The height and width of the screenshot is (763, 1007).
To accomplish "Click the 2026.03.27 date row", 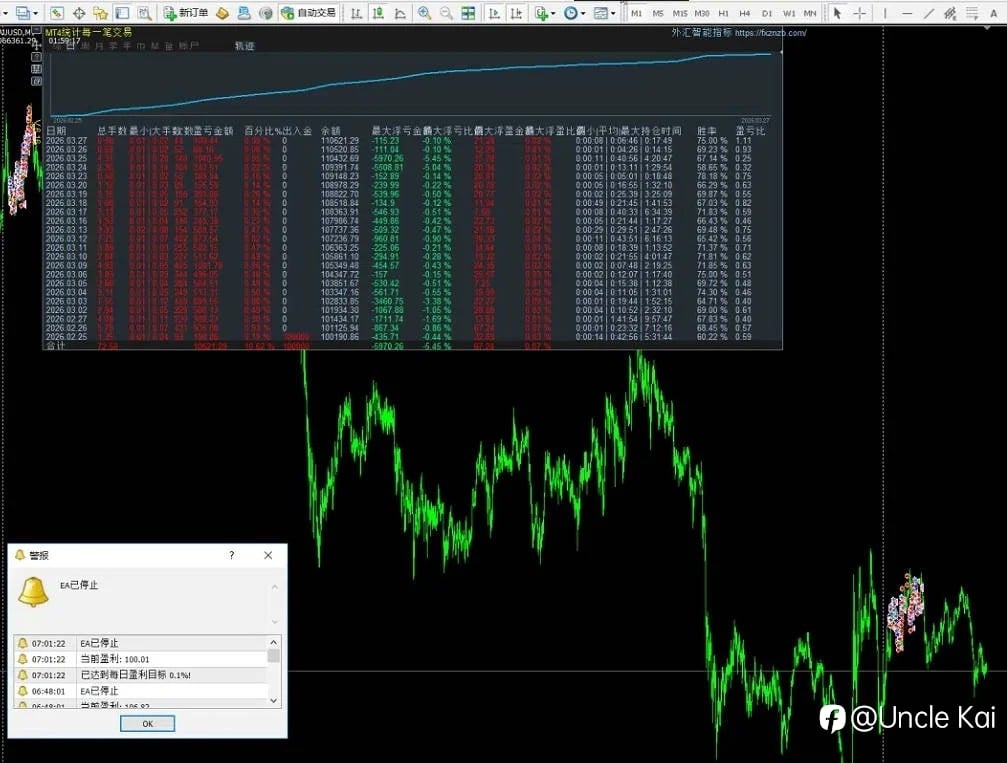I will coord(66,141).
